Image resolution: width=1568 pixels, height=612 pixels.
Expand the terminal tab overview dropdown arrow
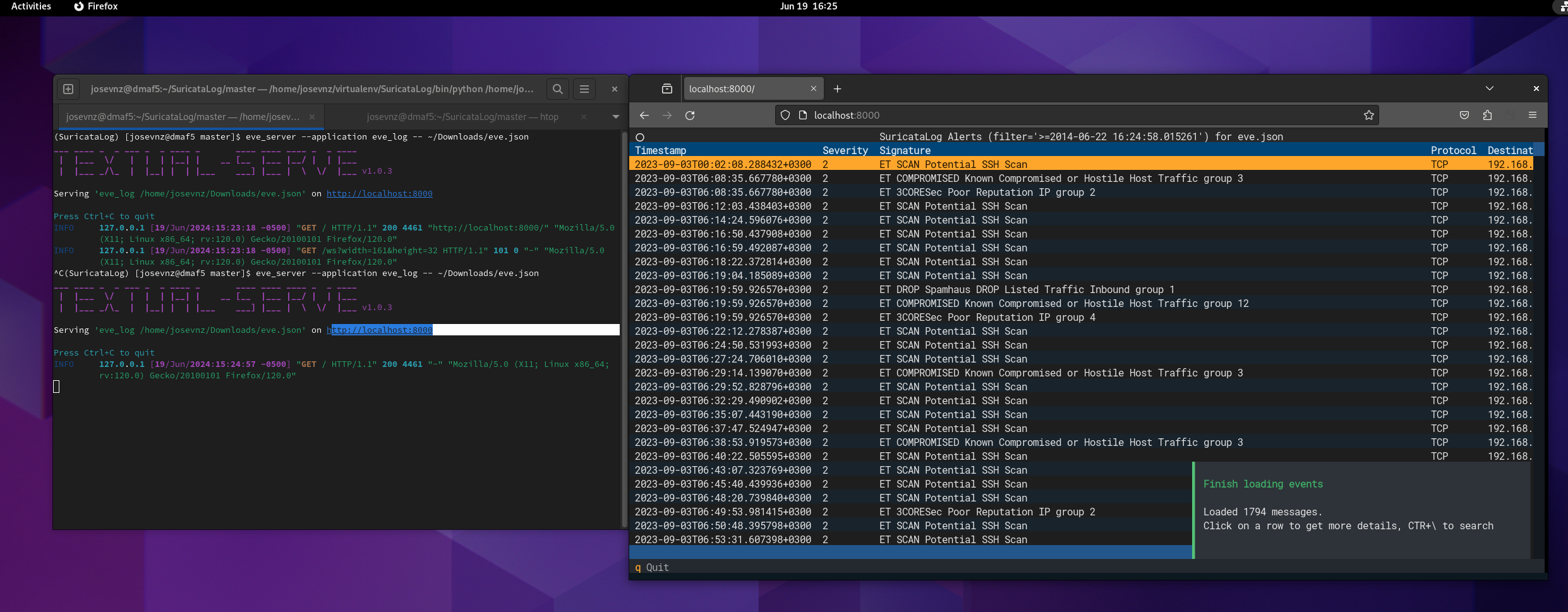[x=615, y=116]
